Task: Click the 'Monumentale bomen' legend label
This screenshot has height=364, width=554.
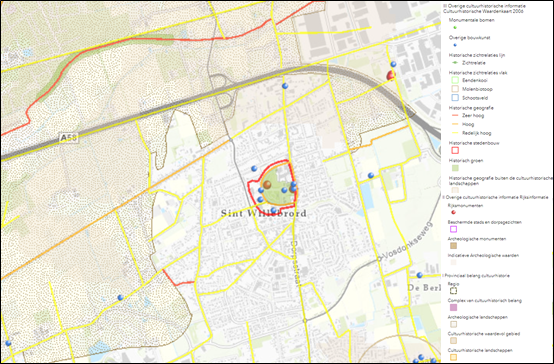Action: pos(471,20)
